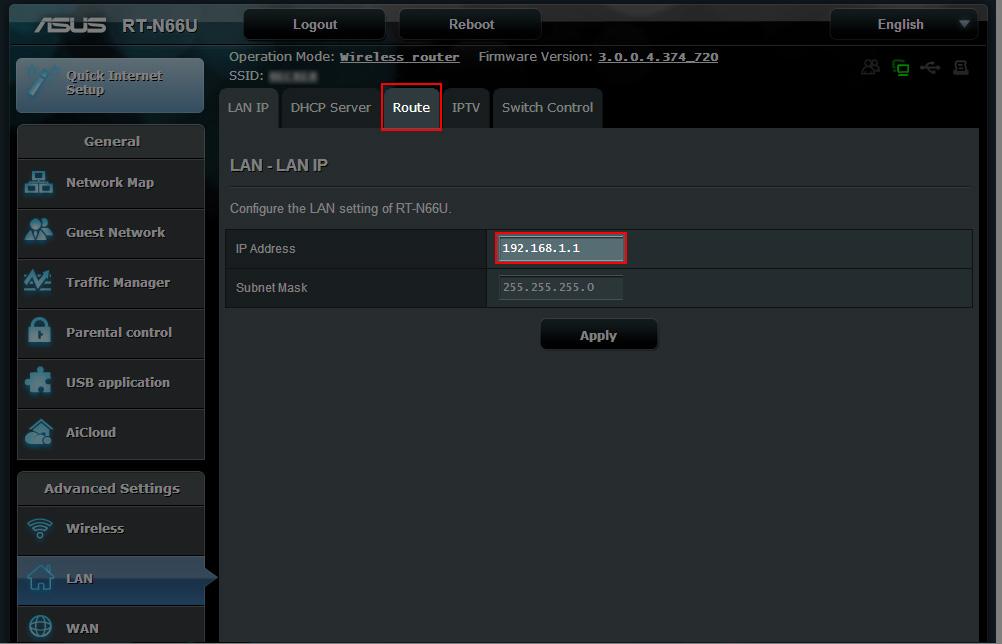The image size is (1002, 644).
Task: Click the LAN - LAN IP heading
Action: tap(279, 165)
